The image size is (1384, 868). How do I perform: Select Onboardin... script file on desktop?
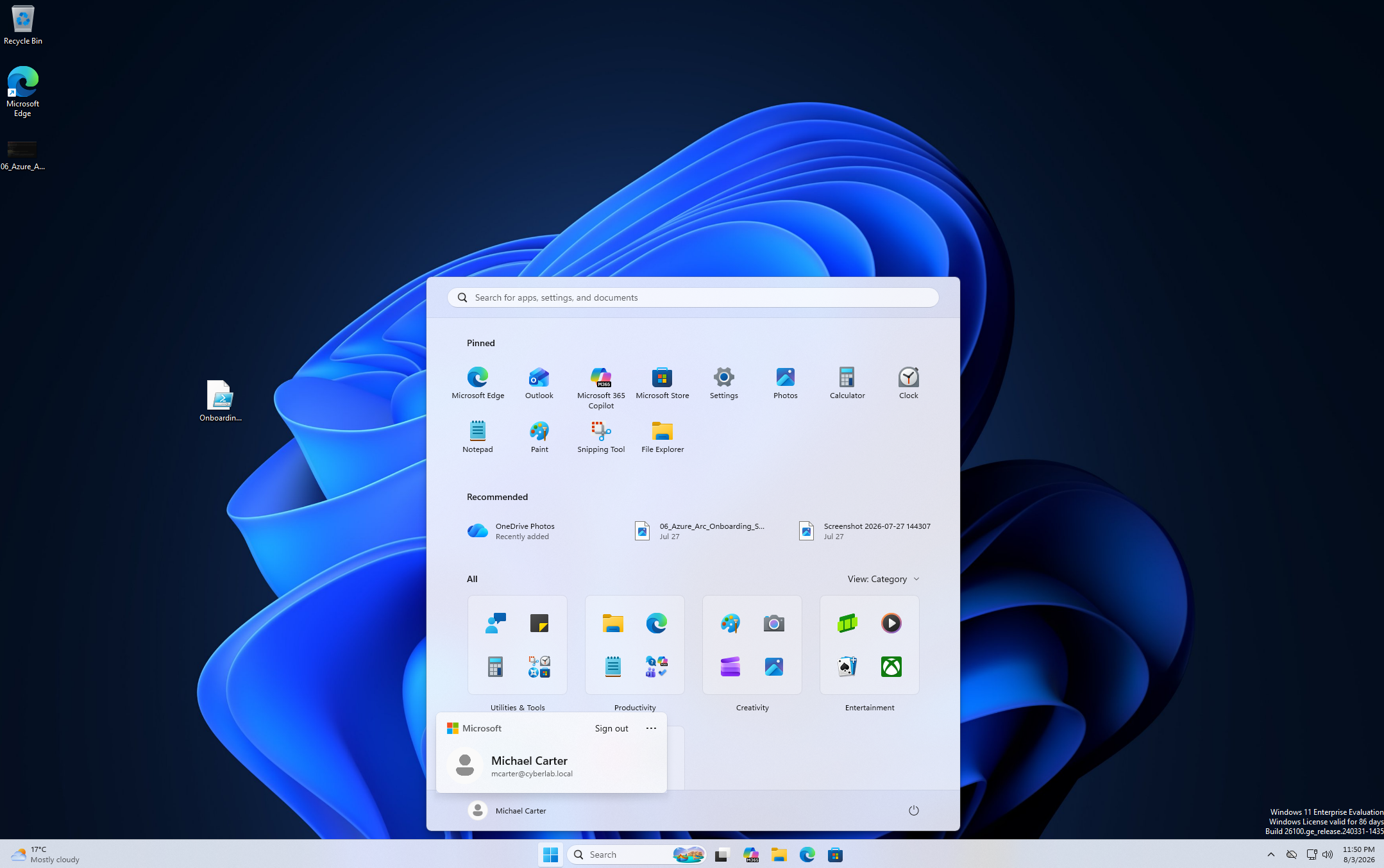220,401
